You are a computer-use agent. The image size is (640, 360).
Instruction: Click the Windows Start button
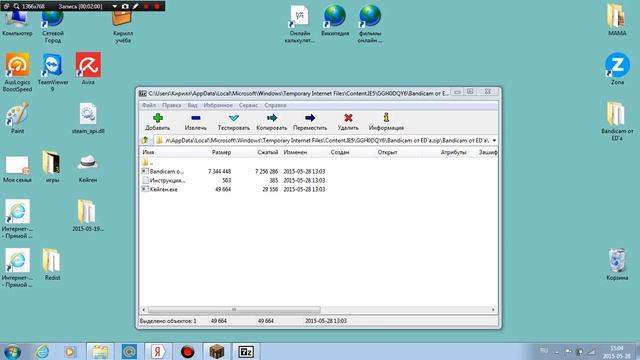(x=12, y=351)
